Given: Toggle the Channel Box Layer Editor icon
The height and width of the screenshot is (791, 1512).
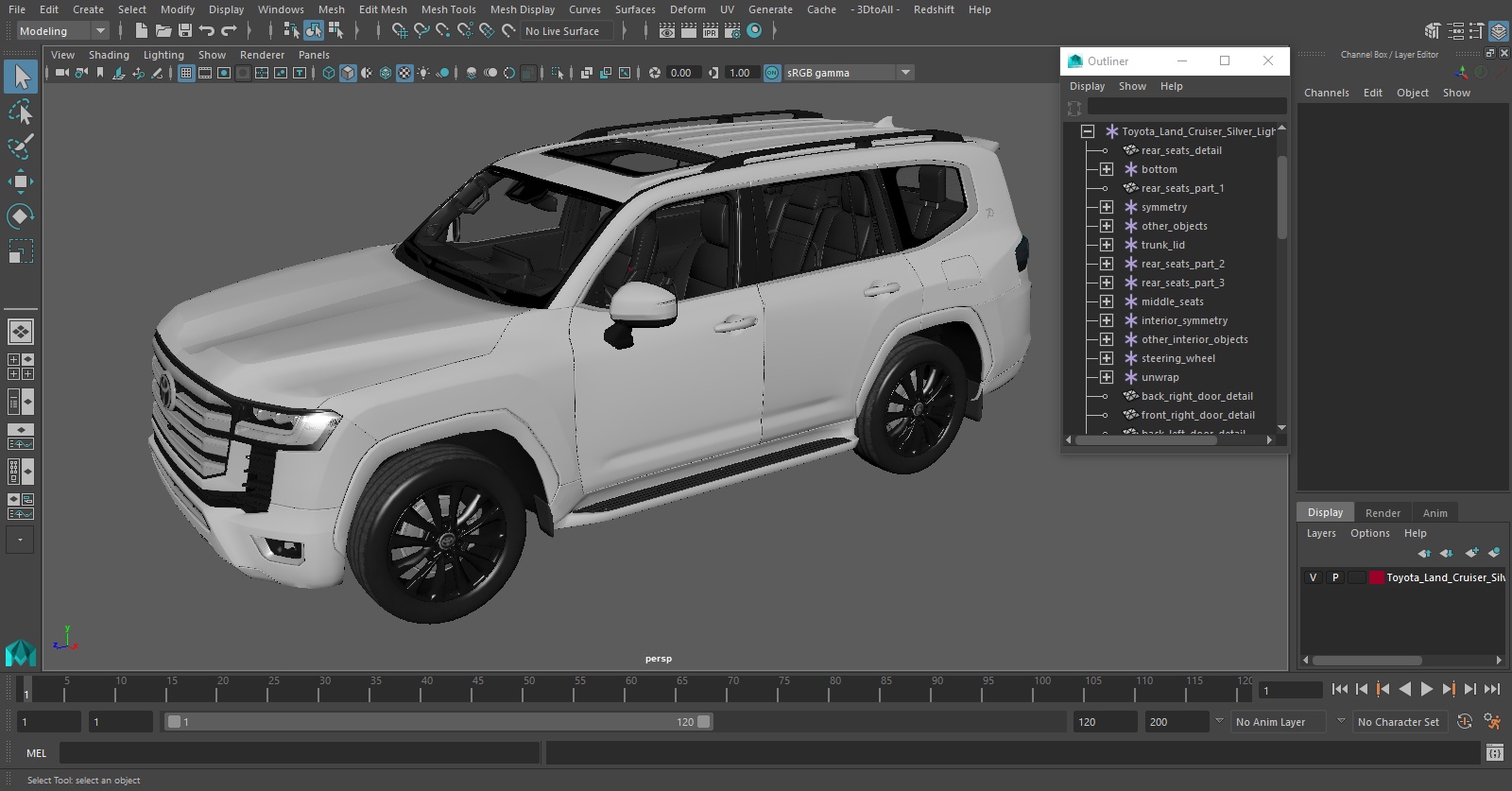Looking at the screenshot, I should 1499,31.
